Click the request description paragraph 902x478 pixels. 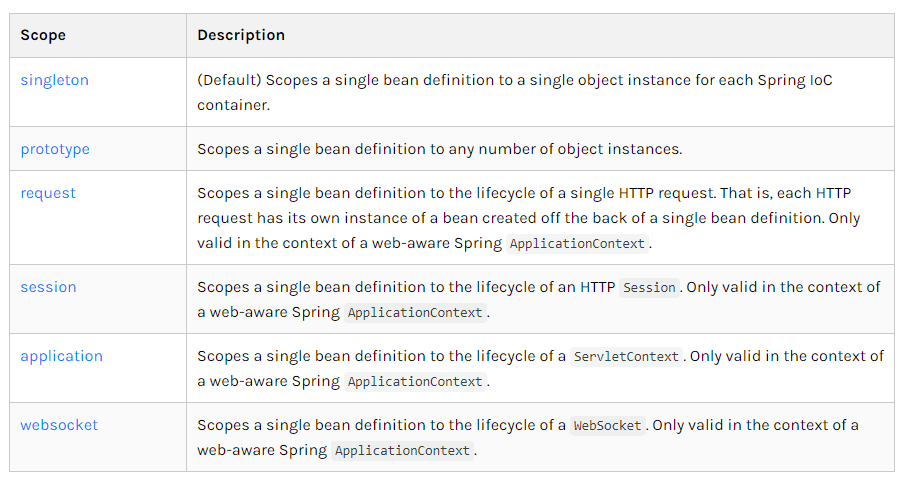(x=529, y=219)
